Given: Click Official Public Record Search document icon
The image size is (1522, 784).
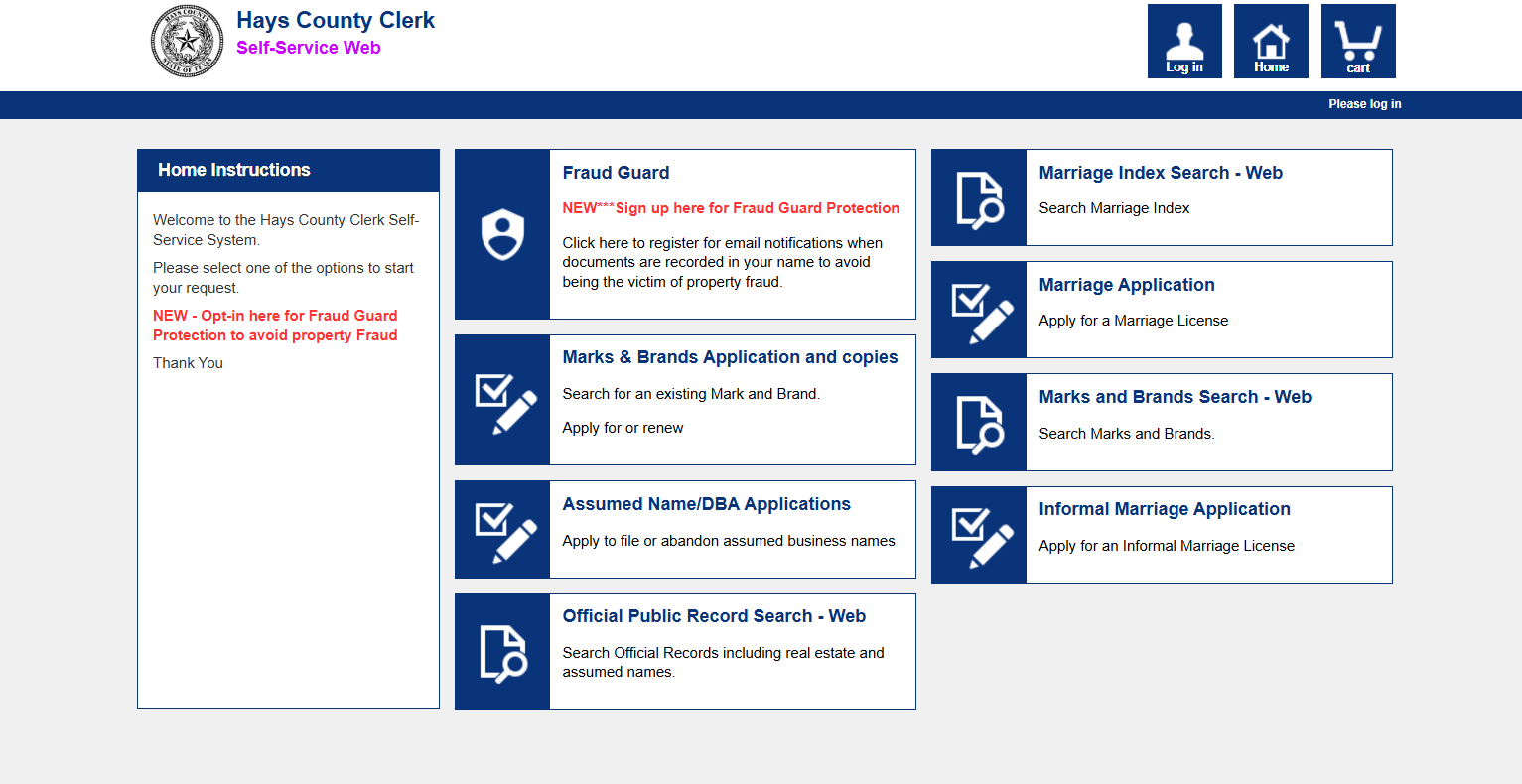Looking at the screenshot, I should [502, 652].
